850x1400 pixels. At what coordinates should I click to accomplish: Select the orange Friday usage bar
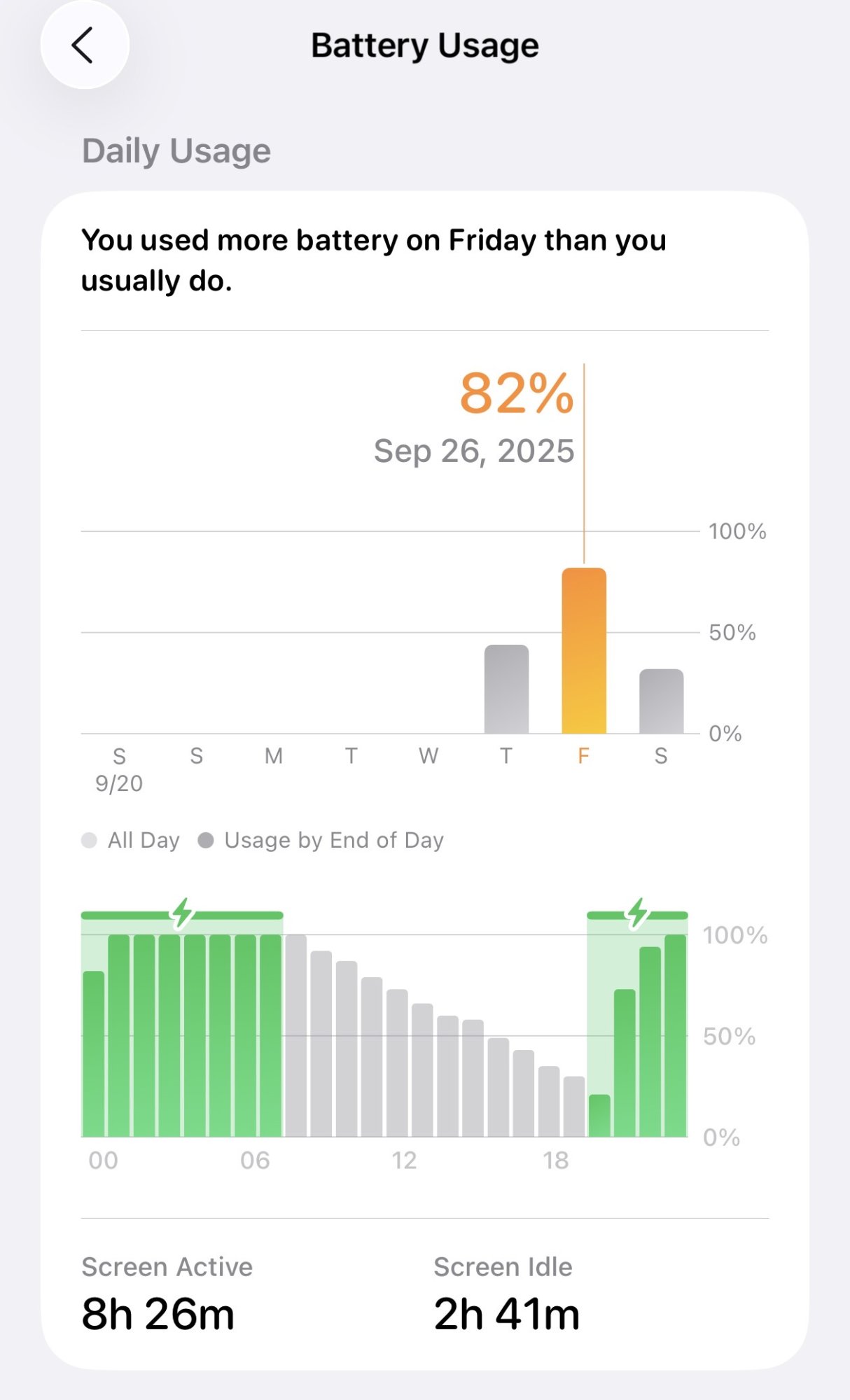click(584, 651)
